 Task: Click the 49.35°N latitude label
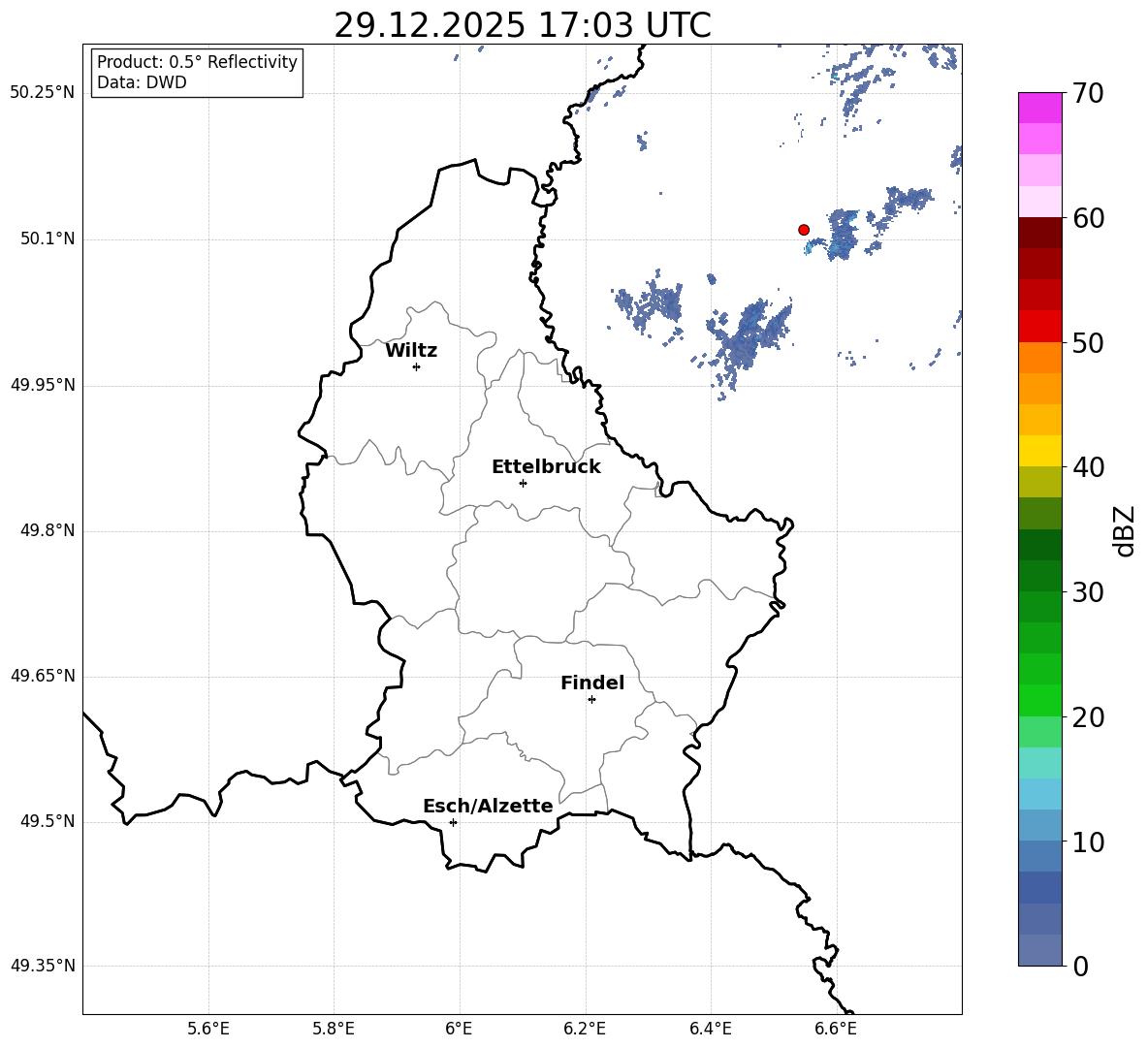[43, 966]
